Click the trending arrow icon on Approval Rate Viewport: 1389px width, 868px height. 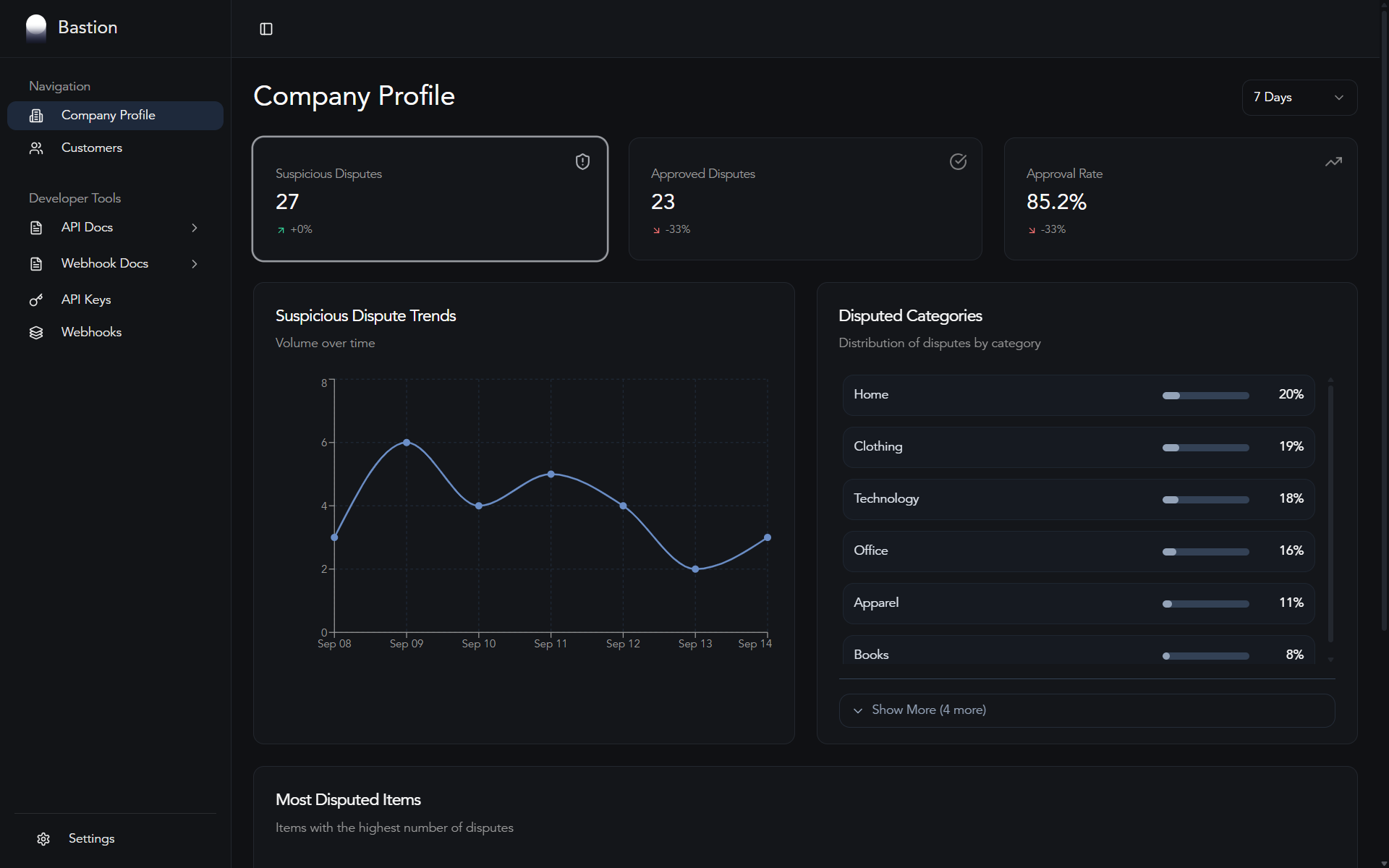point(1333,162)
